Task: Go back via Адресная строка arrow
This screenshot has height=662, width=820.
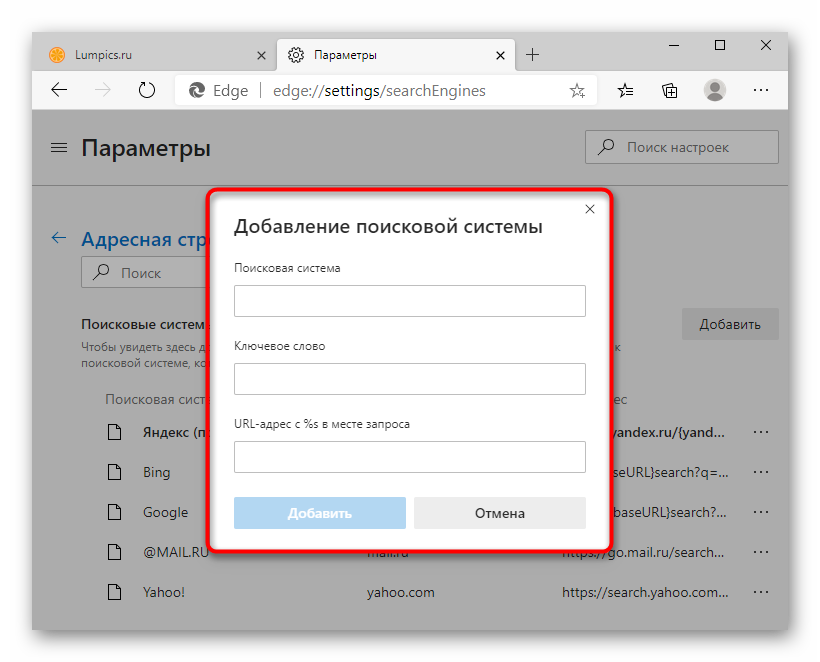Action: (x=59, y=238)
